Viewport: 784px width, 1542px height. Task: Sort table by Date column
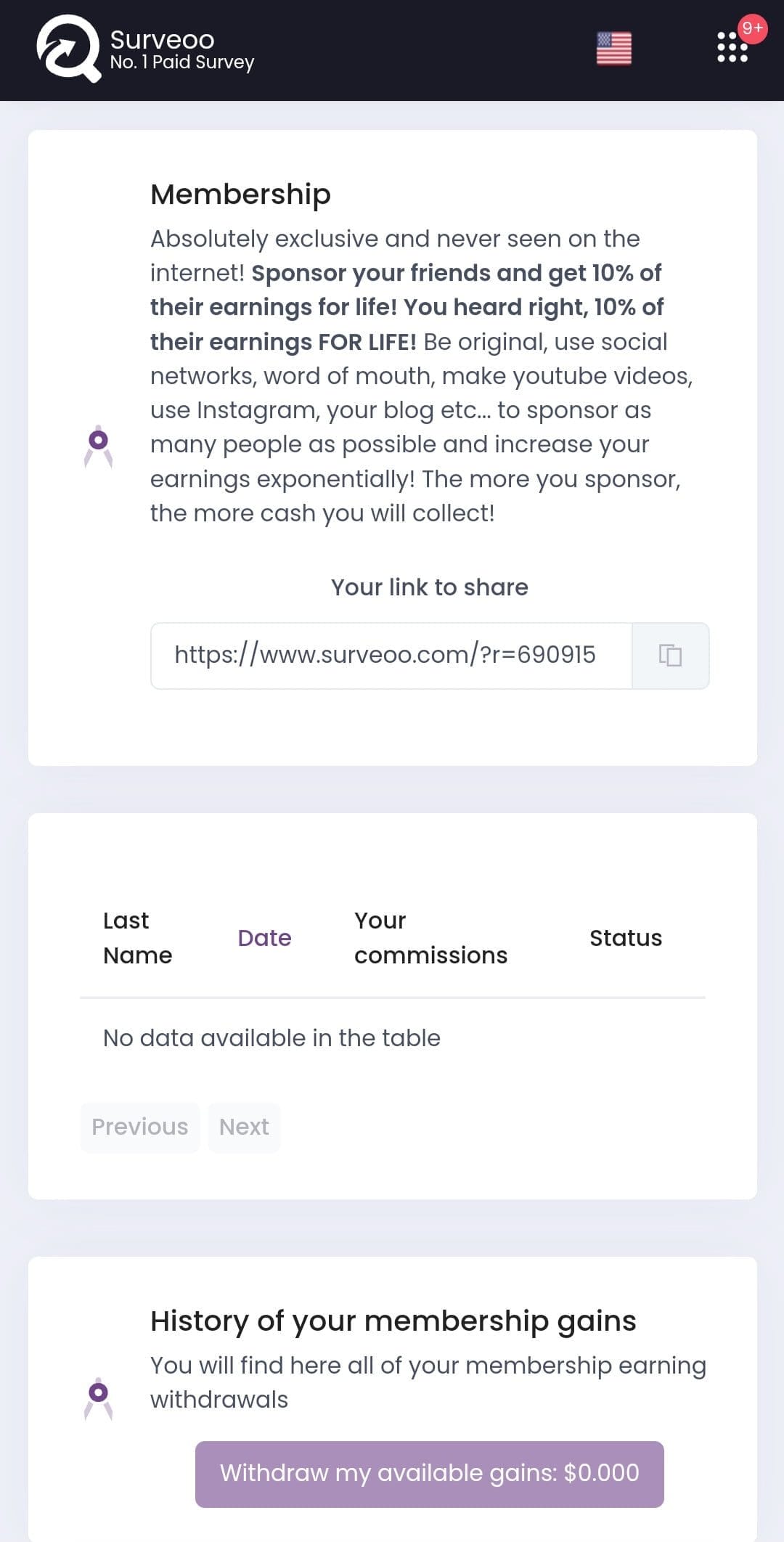264,938
